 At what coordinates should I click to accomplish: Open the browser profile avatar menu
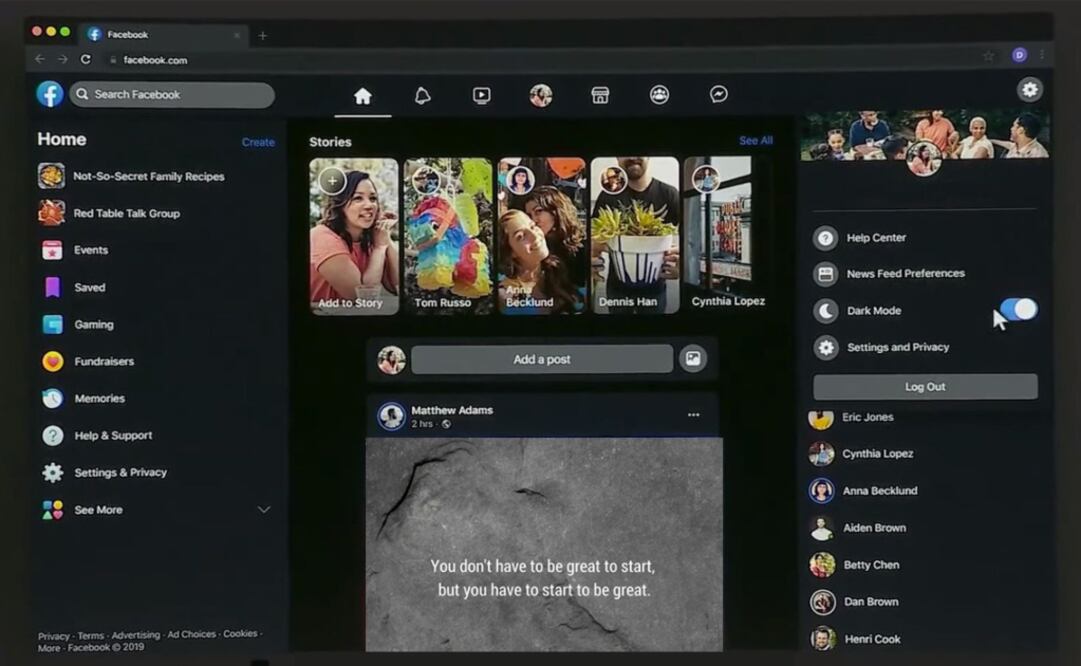click(1018, 54)
